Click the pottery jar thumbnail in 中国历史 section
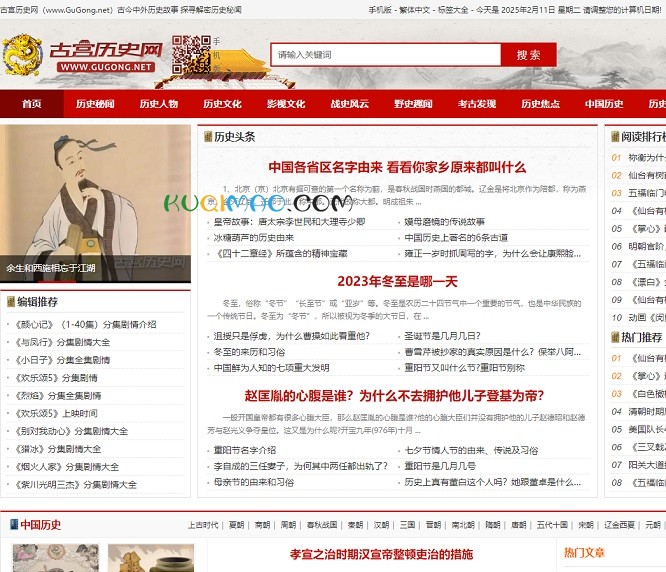 [x=151, y=558]
